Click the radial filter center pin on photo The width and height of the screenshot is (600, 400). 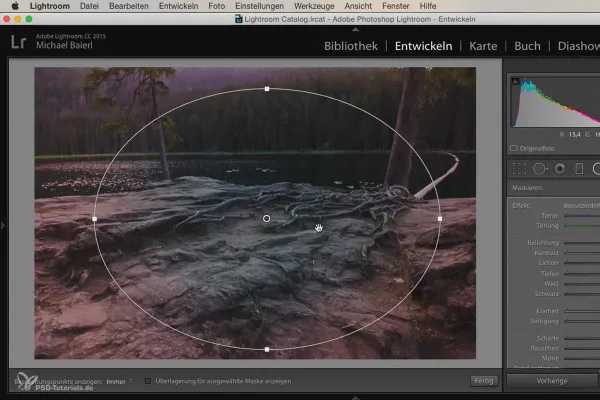click(x=266, y=219)
